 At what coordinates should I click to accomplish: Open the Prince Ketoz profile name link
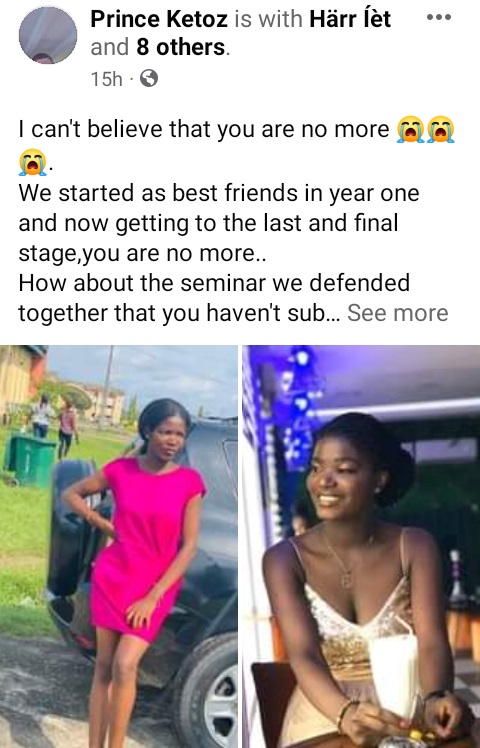tap(159, 20)
